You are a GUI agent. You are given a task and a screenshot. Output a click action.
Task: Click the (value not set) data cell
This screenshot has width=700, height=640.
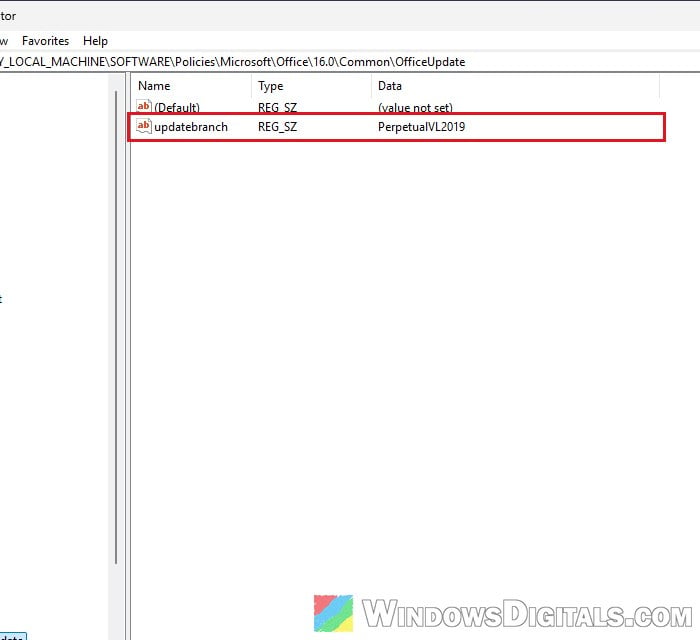[x=415, y=108]
